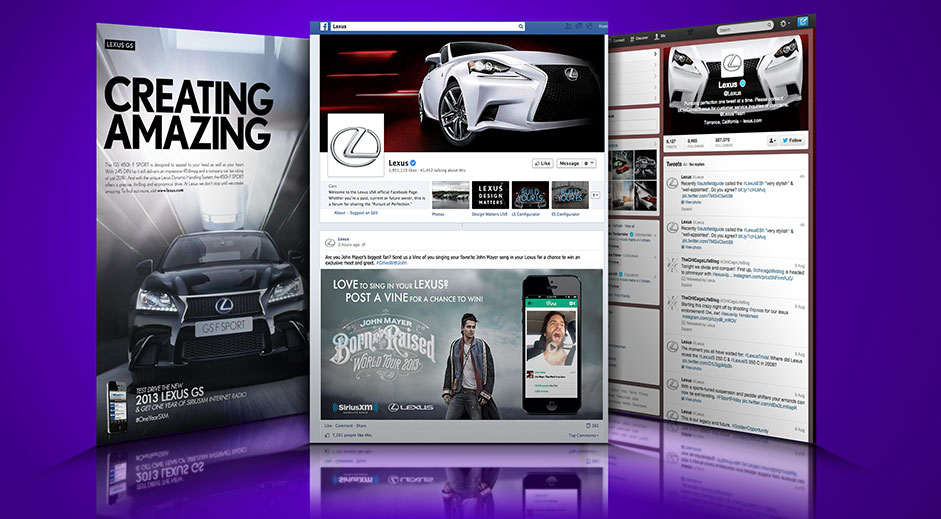This screenshot has width=941, height=519.
Task: Open the LS Configurator app thumbnail
Action: 531,195
